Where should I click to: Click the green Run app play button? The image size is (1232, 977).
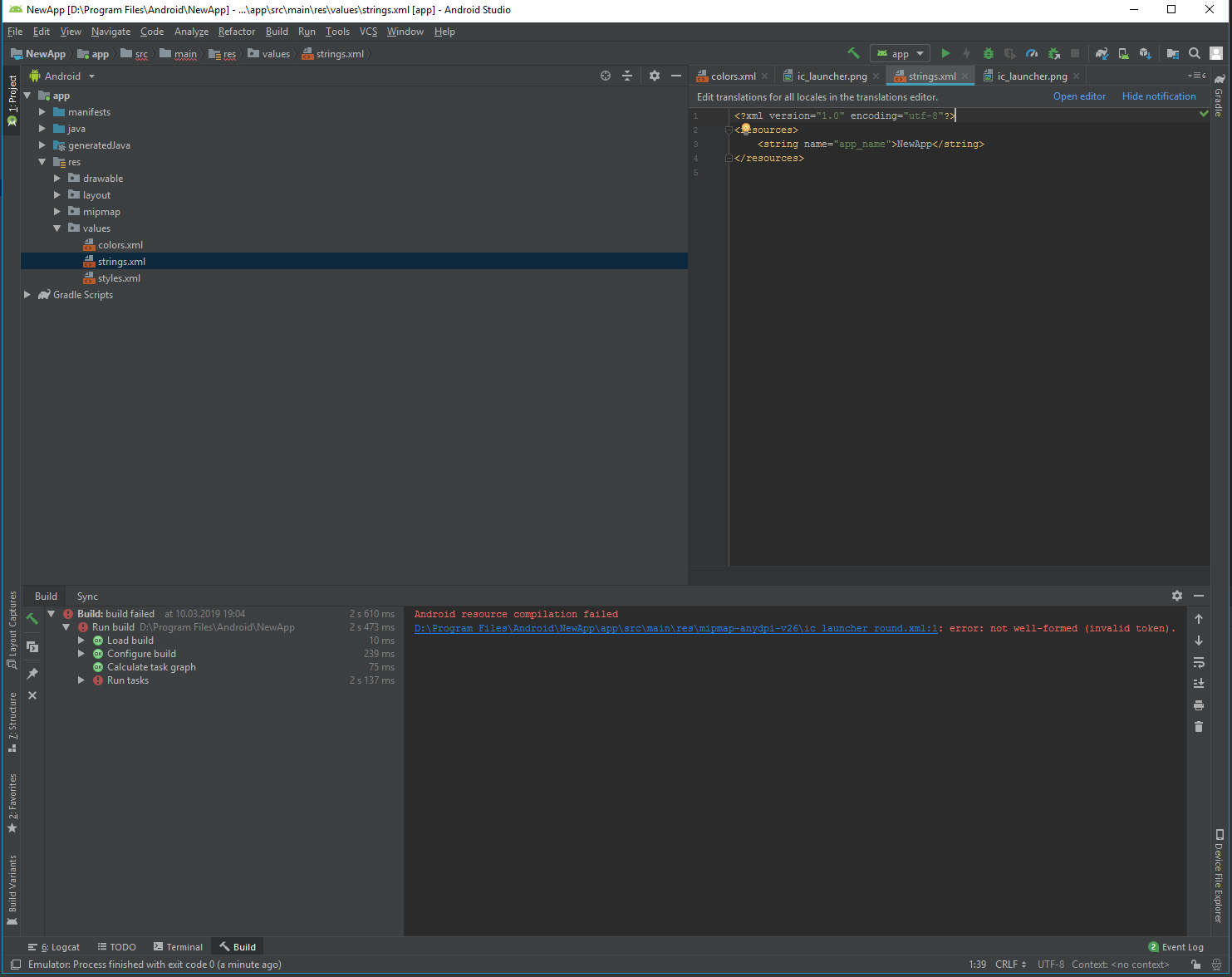(945, 53)
